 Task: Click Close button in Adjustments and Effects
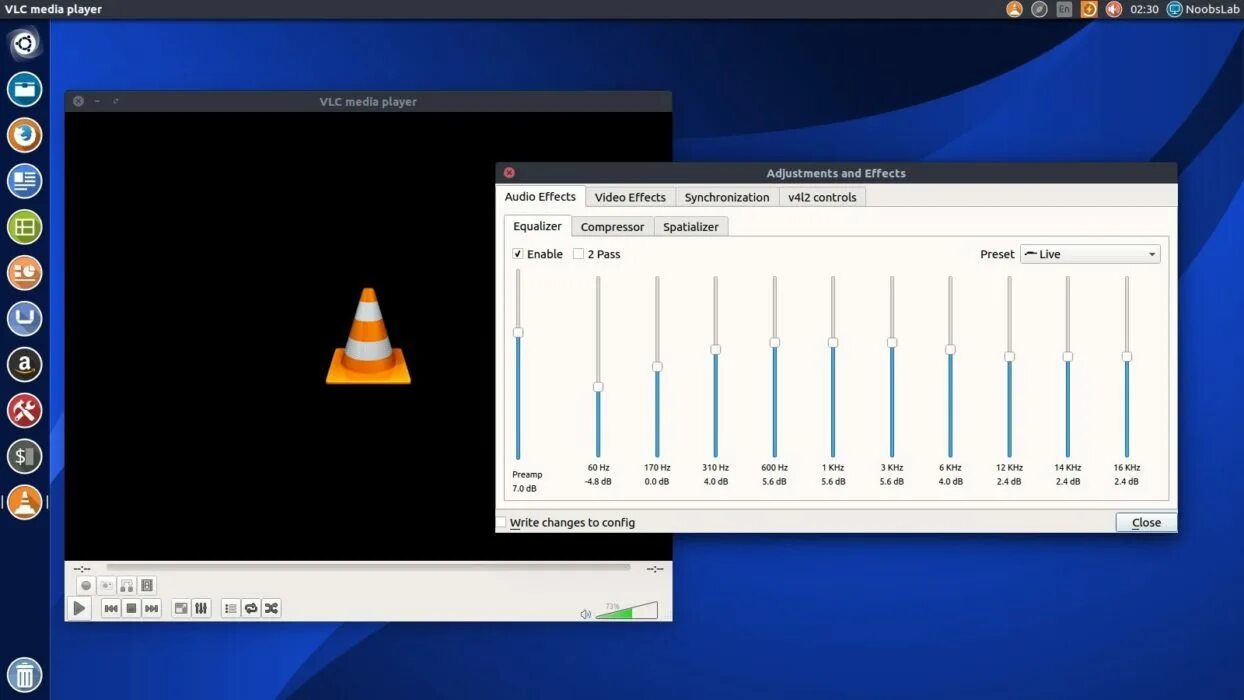(1146, 522)
